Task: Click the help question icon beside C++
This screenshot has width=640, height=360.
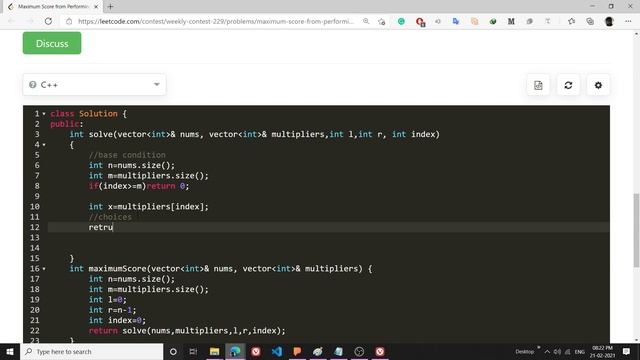Action: [33, 84]
